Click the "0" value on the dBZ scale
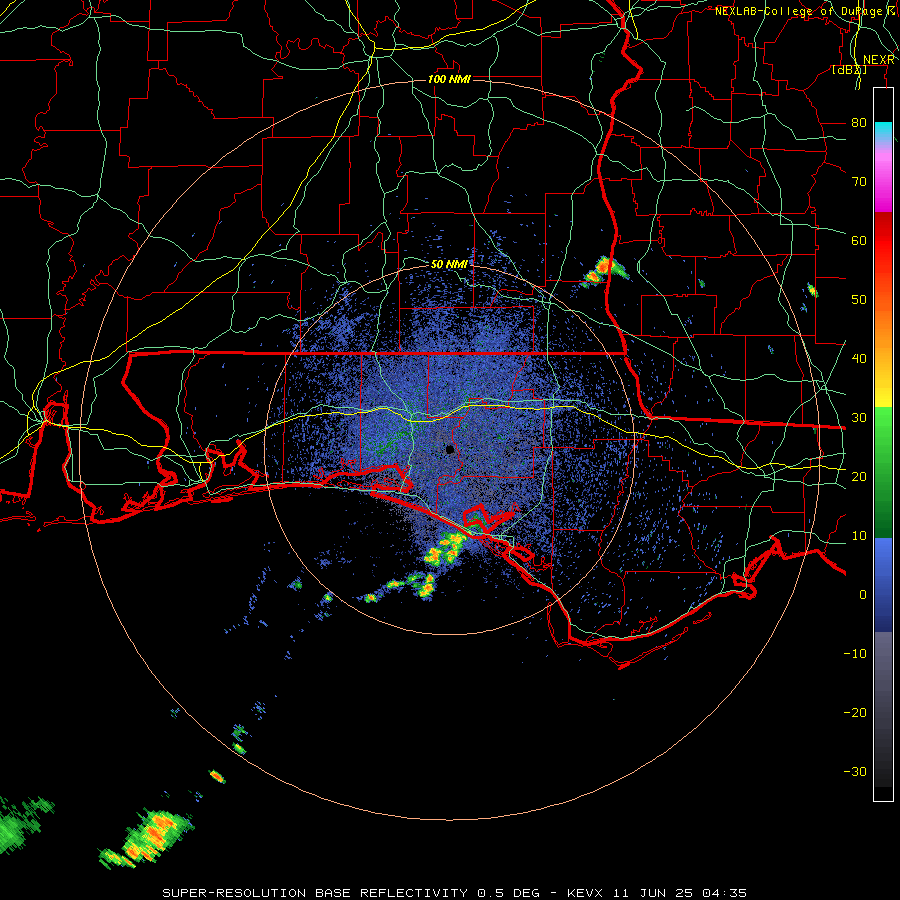Screen dimensions: 900x900 pos(863,595)
